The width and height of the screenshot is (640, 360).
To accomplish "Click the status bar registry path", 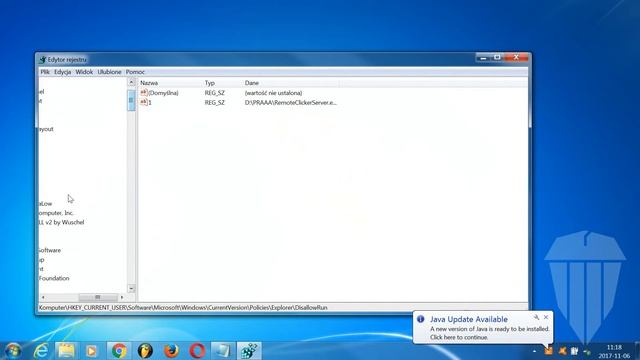I will coord(183,307).
